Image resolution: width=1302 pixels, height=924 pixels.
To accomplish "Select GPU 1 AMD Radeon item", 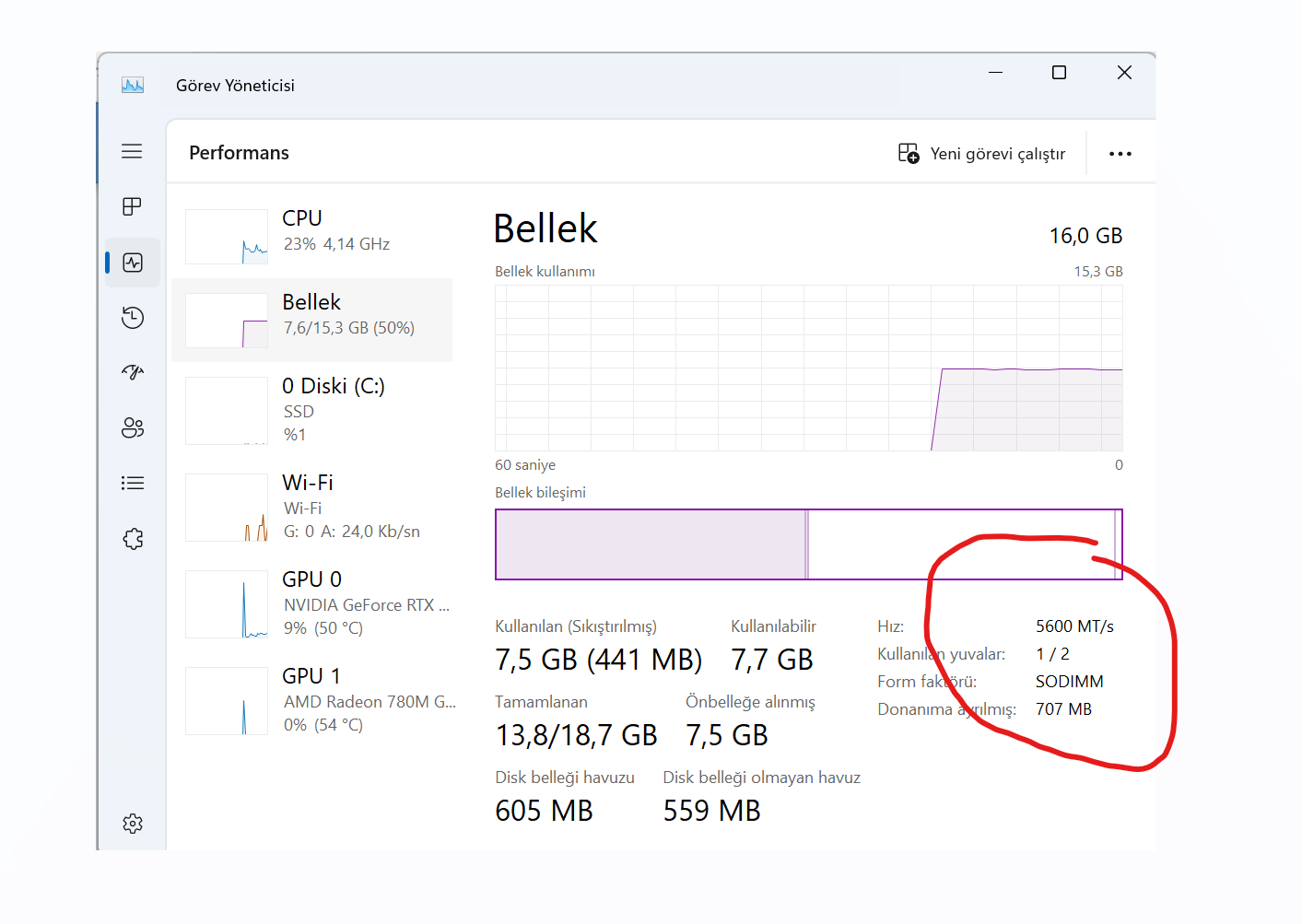I will click(312, 700).
